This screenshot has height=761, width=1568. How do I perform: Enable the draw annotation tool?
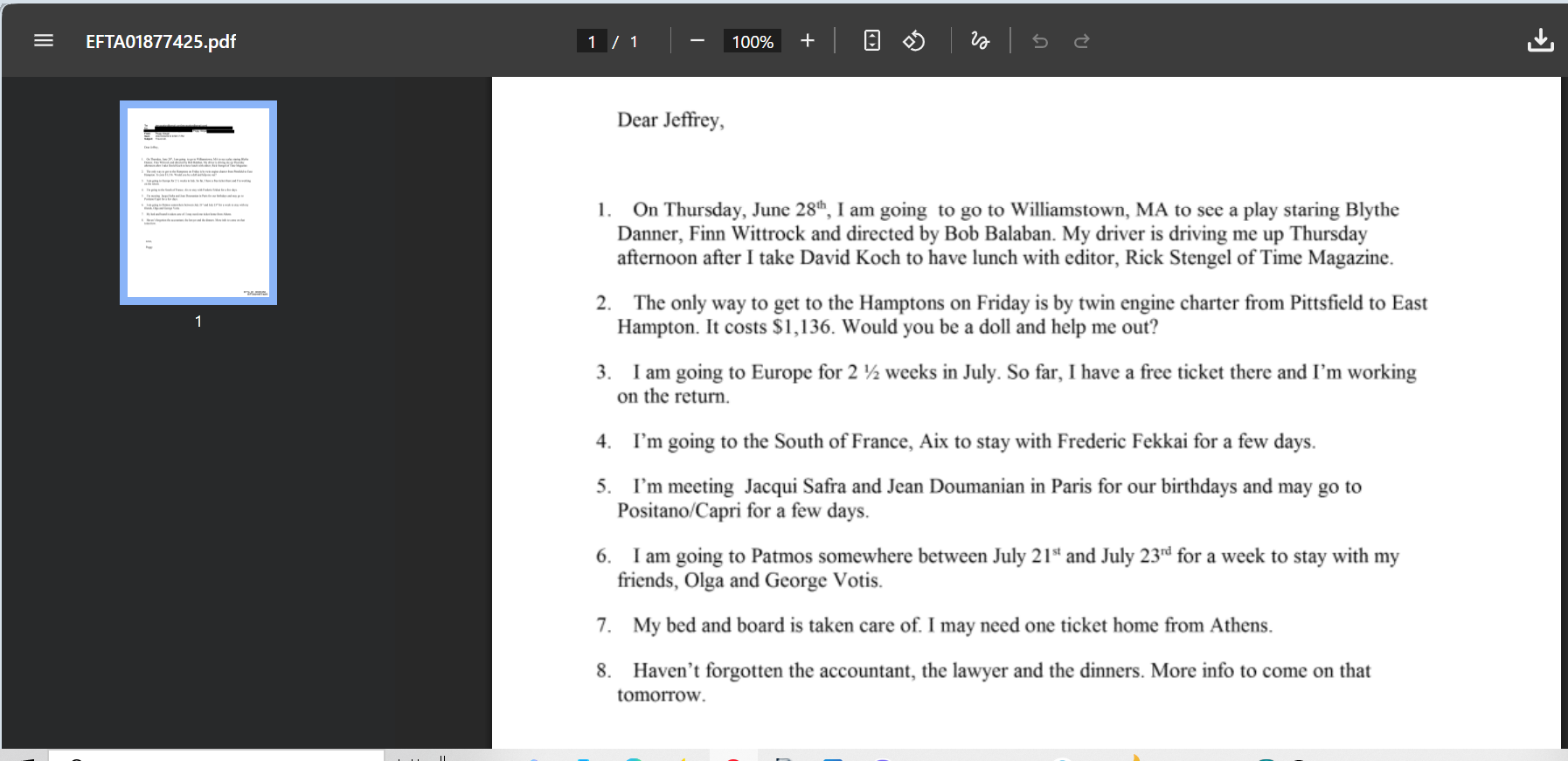click(980, 41)
